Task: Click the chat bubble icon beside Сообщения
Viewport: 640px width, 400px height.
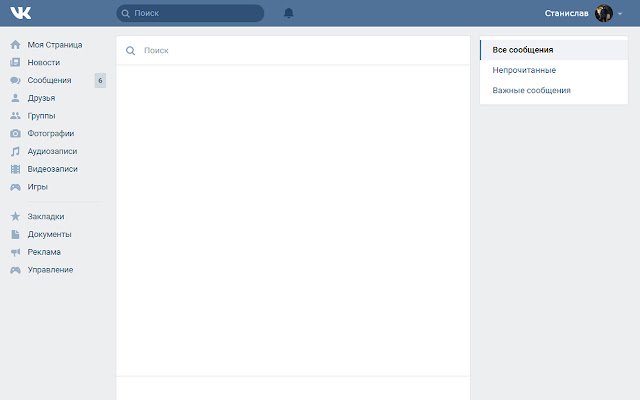Action: pyautogui.click(x=15, y=80)
